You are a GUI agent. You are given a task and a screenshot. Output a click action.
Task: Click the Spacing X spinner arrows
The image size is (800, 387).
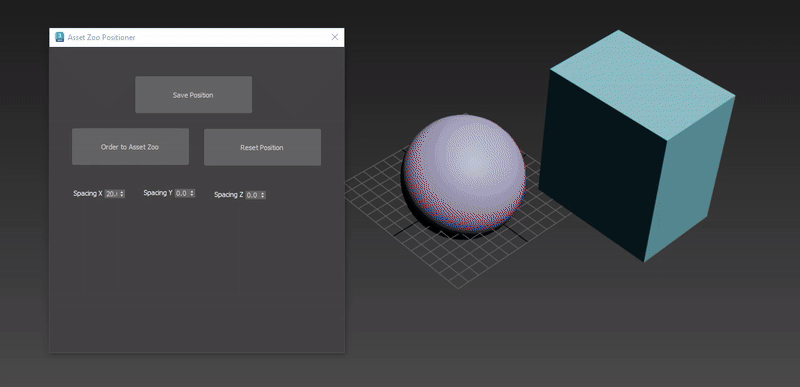[122, 194]
